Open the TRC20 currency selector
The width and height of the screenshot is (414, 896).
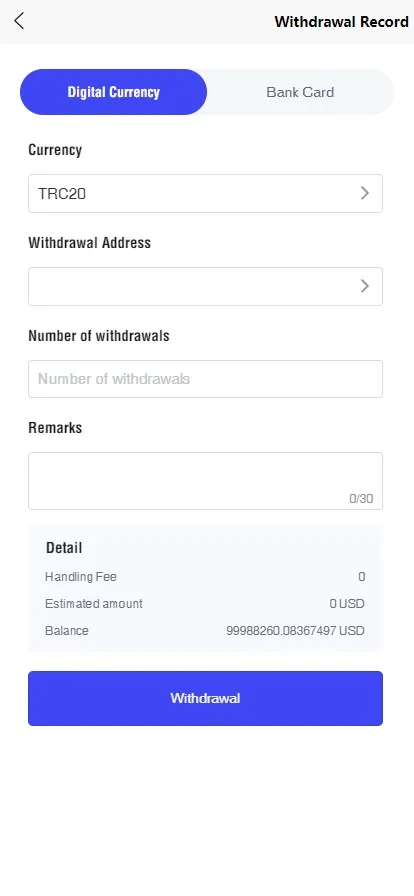[x=205, y=194]
